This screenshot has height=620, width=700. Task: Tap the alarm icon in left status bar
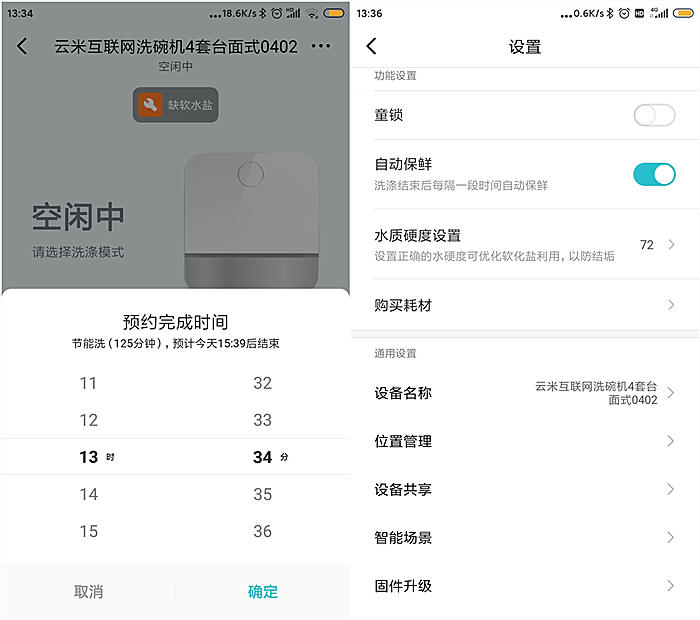pyautogui.click(x=277, y=13)
